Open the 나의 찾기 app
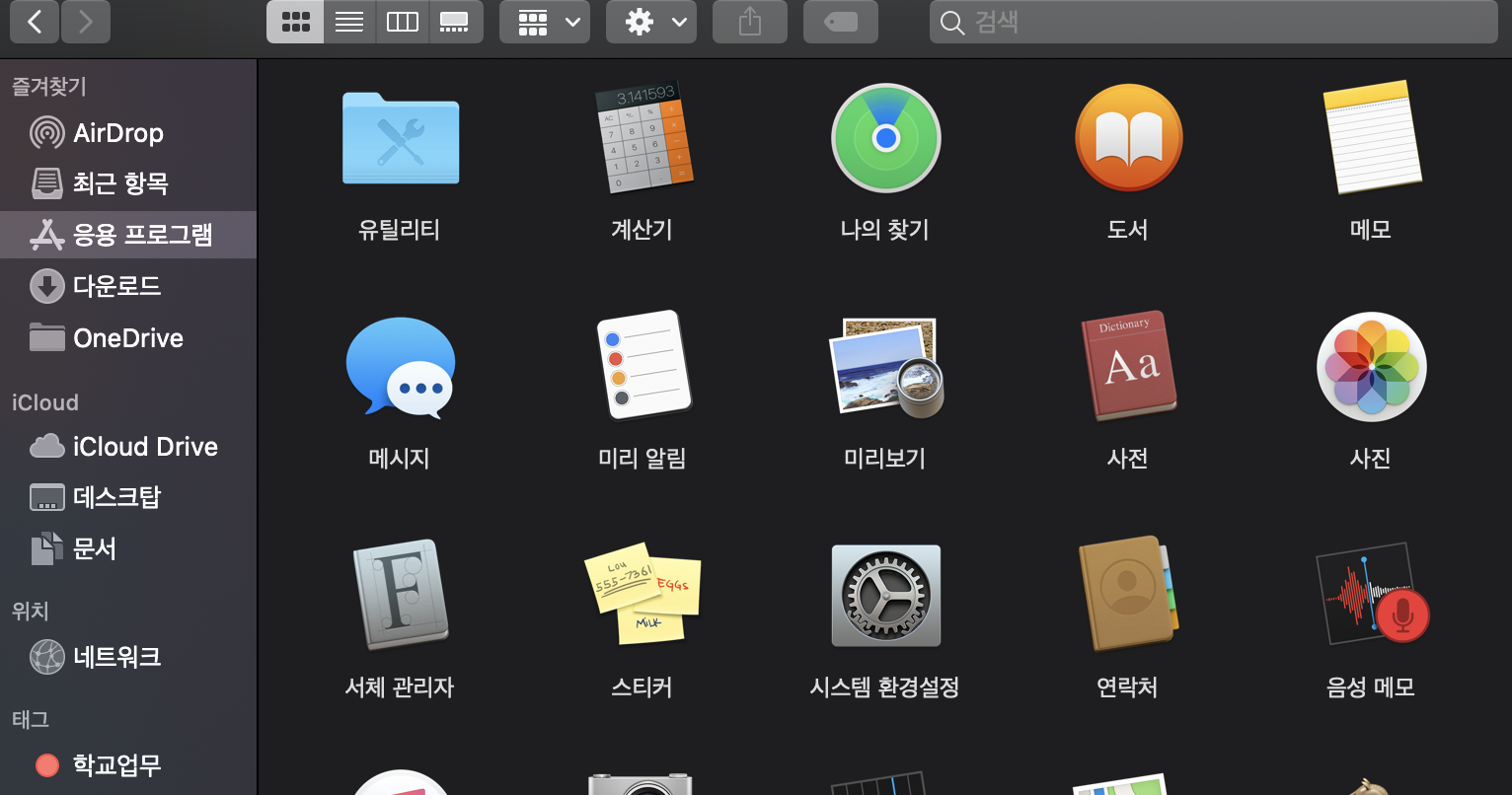 tap(885, 138)
